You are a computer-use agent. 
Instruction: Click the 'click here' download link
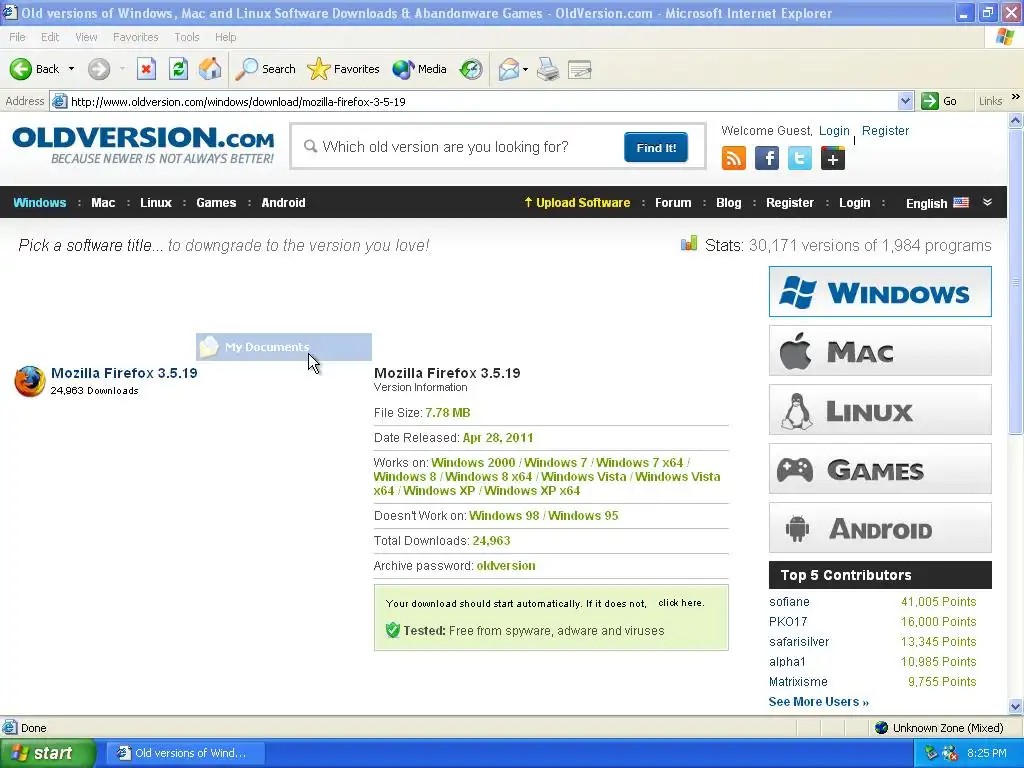click(x=681, y=603)
